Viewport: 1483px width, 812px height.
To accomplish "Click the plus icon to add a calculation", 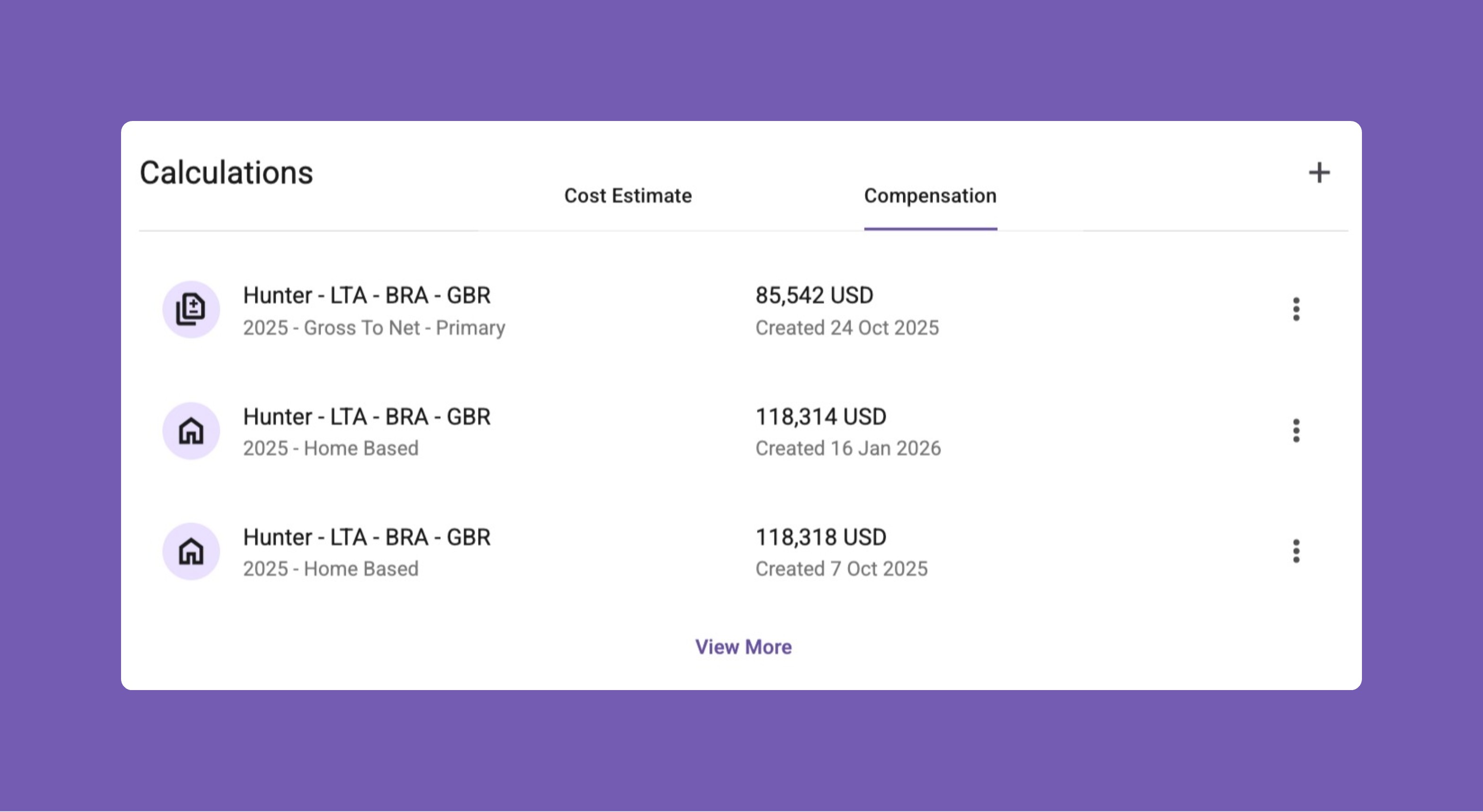I will pos(1319,173).
